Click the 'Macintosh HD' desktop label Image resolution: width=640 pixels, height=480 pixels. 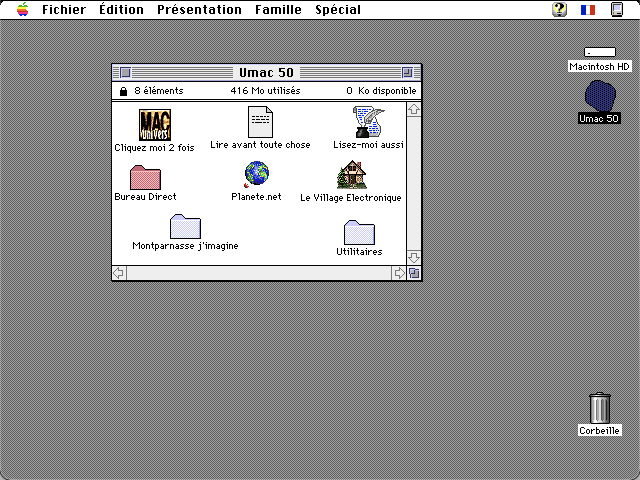(600, 67)
